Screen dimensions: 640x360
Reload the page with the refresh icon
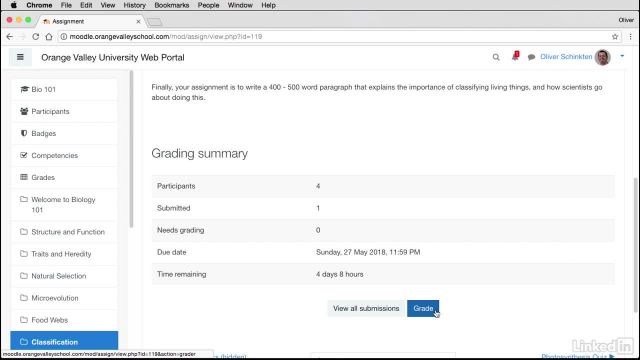(x=36, y=37)
